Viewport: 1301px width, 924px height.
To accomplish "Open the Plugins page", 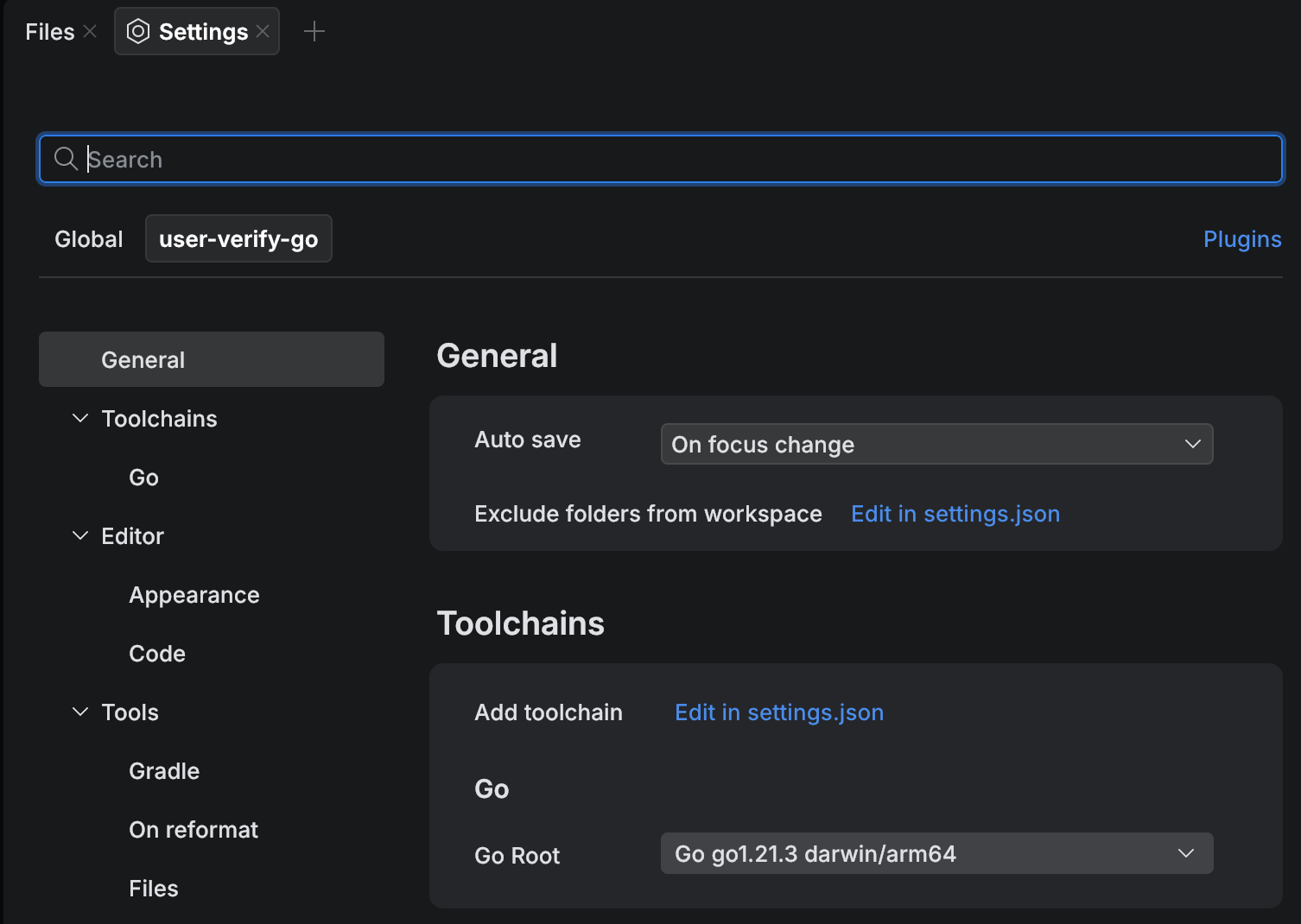I will [1242, 238].
